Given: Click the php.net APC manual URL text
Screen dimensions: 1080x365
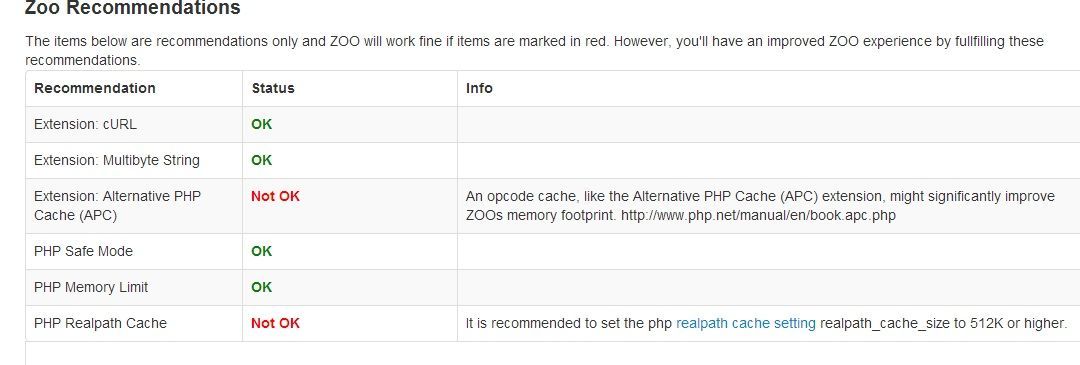Looking at the screenshot, I should coord(758,215).
